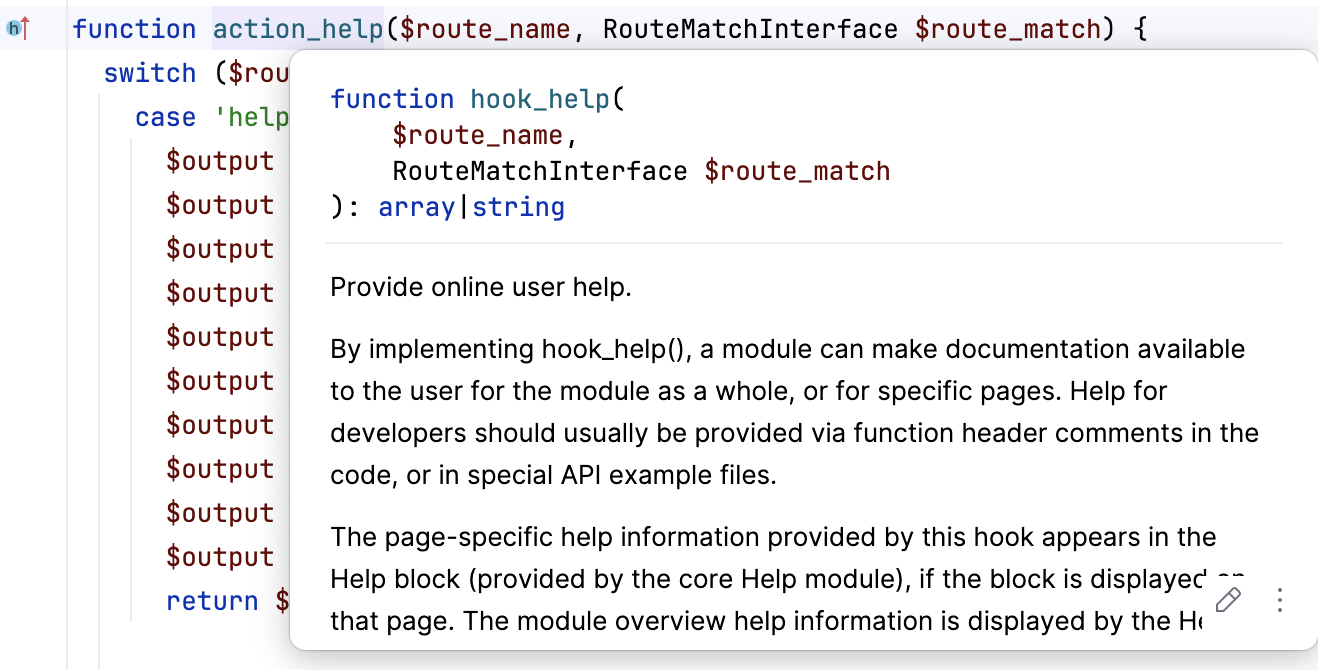Click the function keyword on the first line
Screen dimensions: 1318x670
click(134, 28)
